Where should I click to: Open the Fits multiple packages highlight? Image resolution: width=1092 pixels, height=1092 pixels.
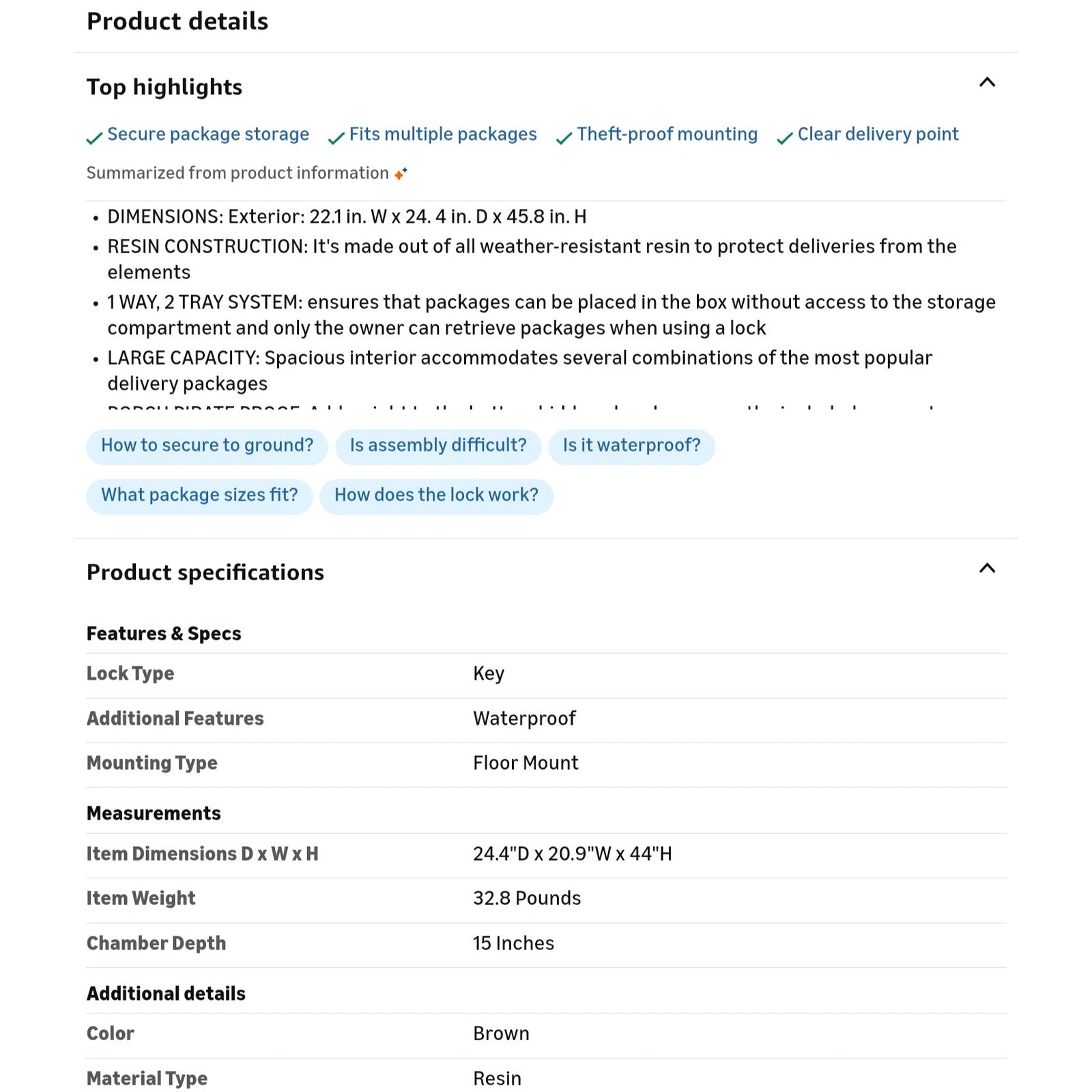click(x=443, y=134)
